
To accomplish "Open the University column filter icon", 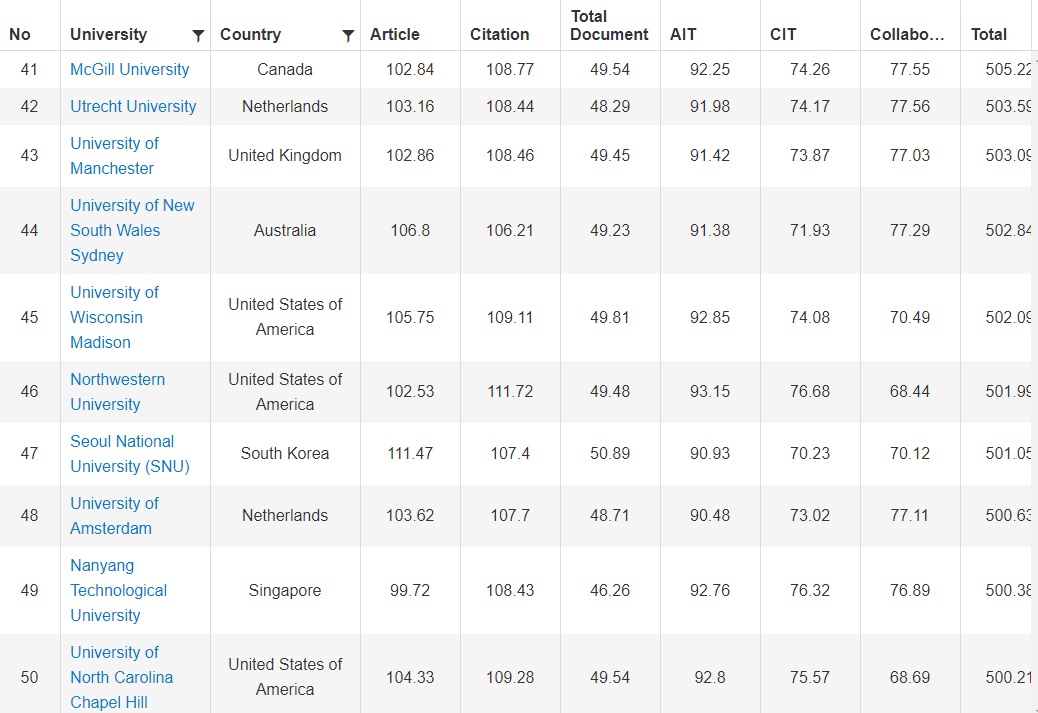I will tap(198, 36).
